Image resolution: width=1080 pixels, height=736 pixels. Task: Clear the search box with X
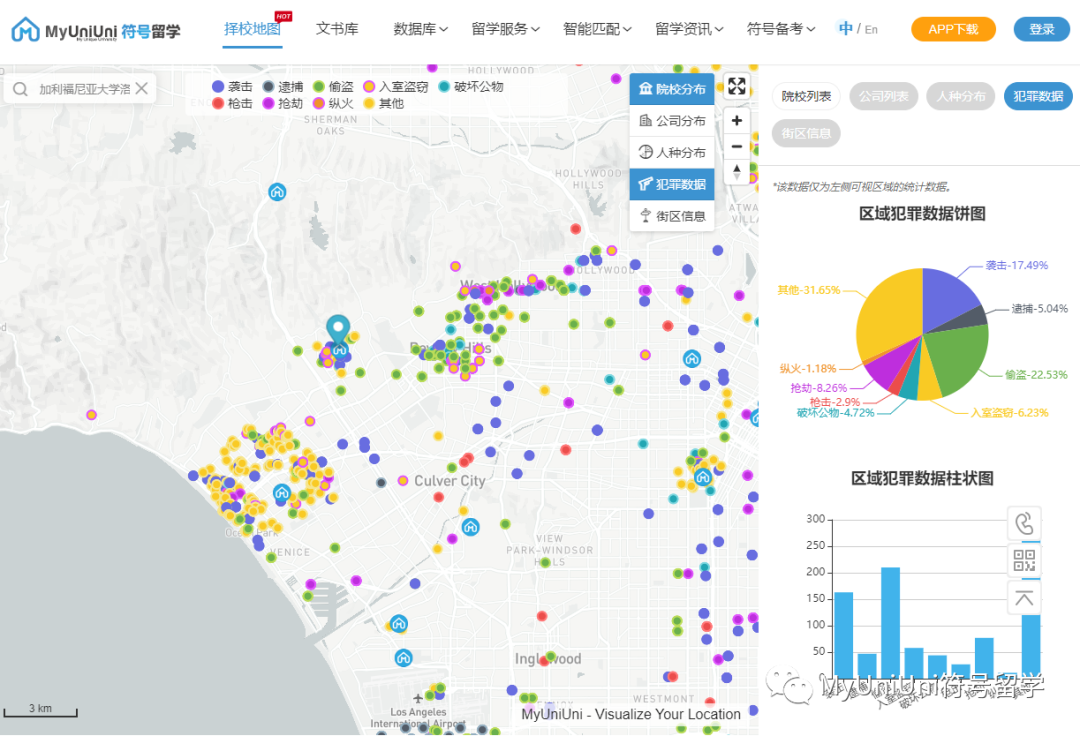click(141, 89)
